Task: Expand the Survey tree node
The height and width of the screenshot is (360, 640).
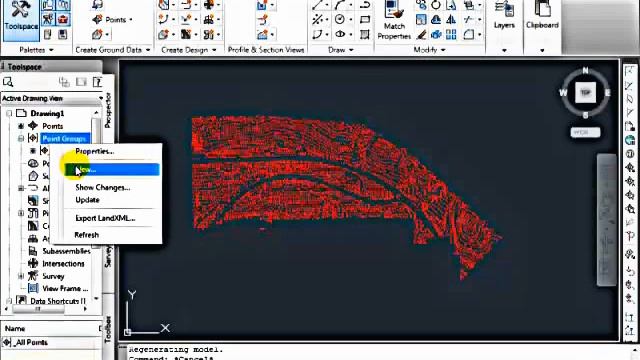Action: pos(21,276)
